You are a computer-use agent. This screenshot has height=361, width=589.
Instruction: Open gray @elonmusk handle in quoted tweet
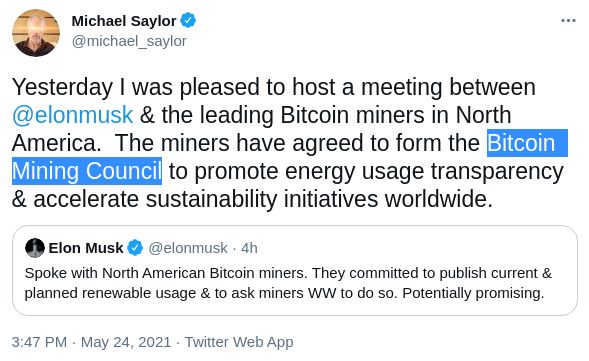click(x=188, y=248)
